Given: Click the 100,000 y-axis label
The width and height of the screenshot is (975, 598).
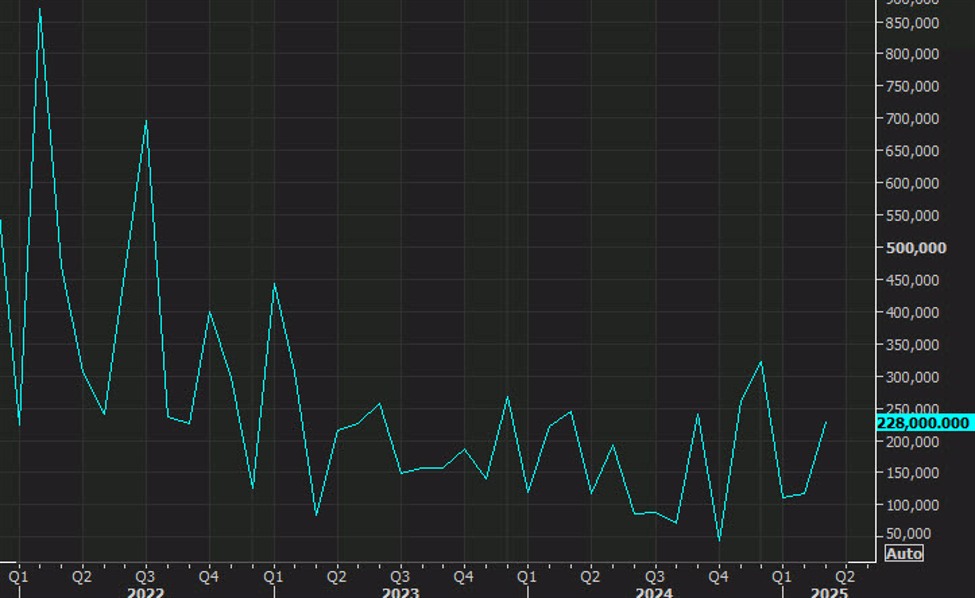Looking at the screenshot, I should tap(911, 506).
